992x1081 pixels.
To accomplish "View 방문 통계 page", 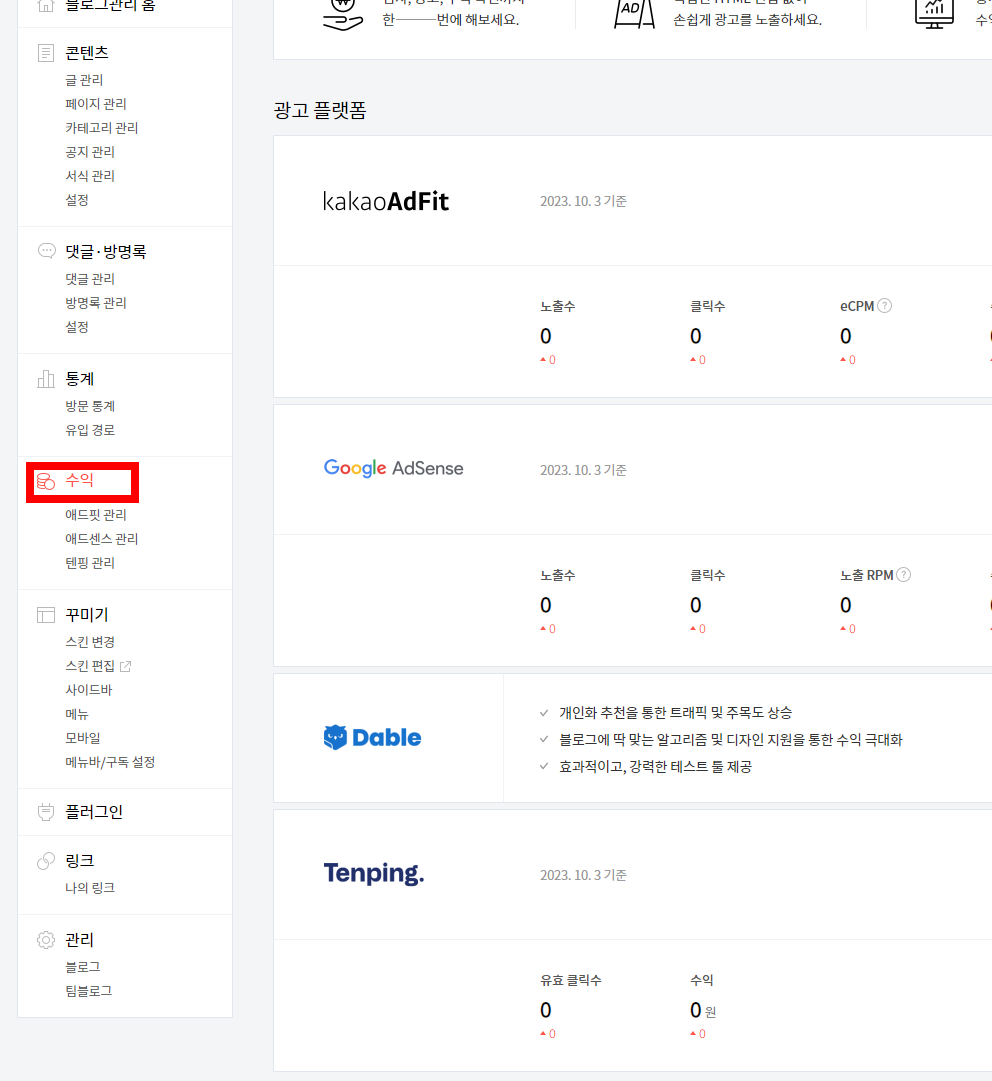I will coord(90,407).
